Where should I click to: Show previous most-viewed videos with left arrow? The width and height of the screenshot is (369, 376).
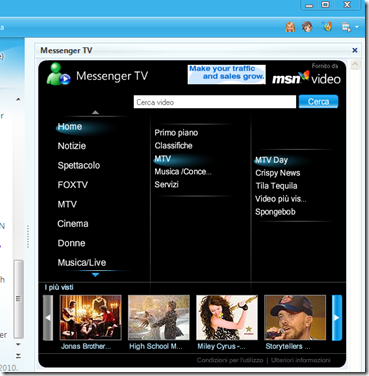(x=48, y=318)
